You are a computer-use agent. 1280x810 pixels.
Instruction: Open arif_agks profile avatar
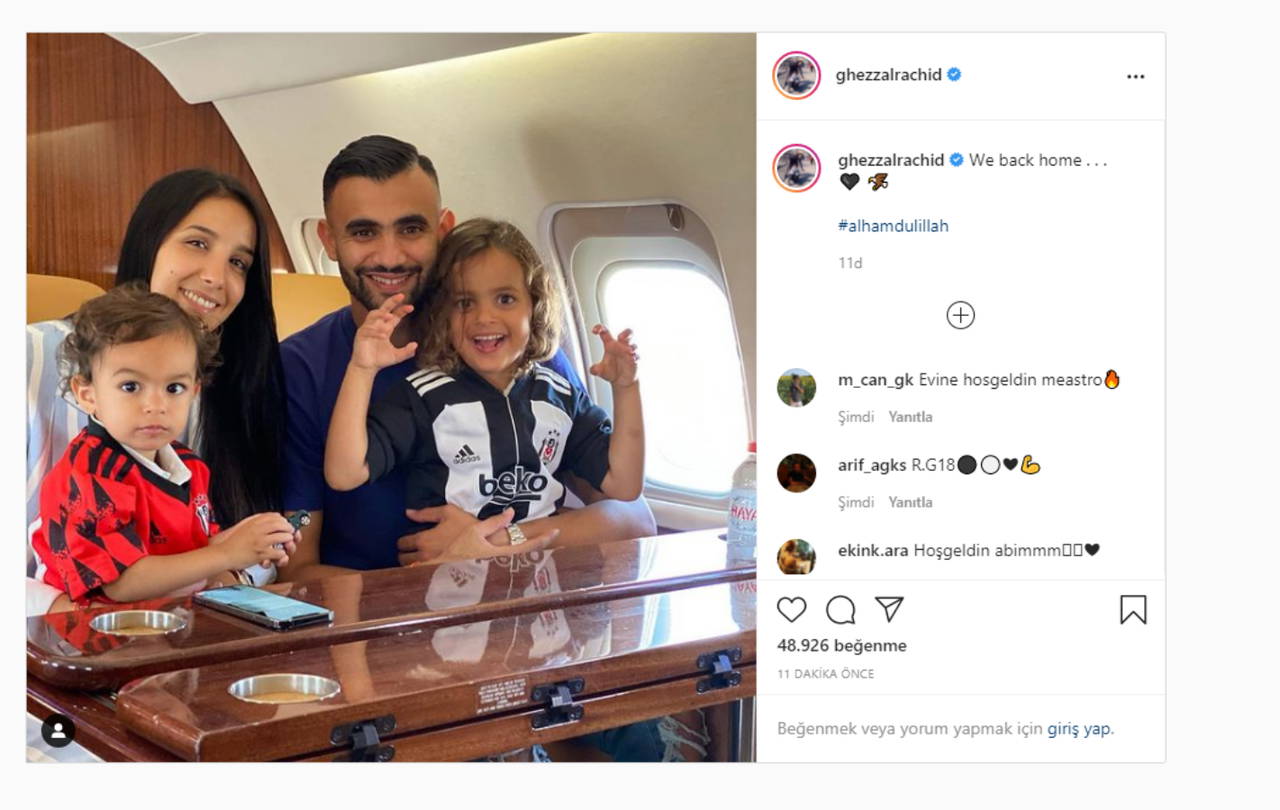click(x=796, y=473)
